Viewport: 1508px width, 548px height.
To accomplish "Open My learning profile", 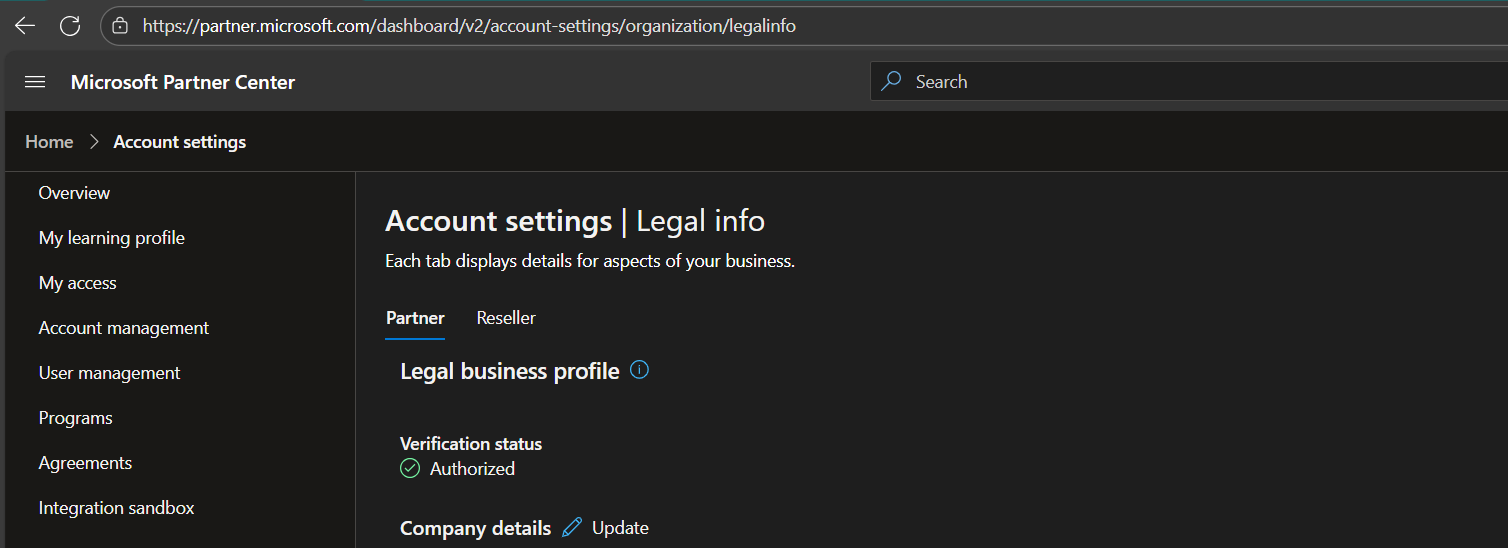I will pyautogui.click(x=112, y=238).
